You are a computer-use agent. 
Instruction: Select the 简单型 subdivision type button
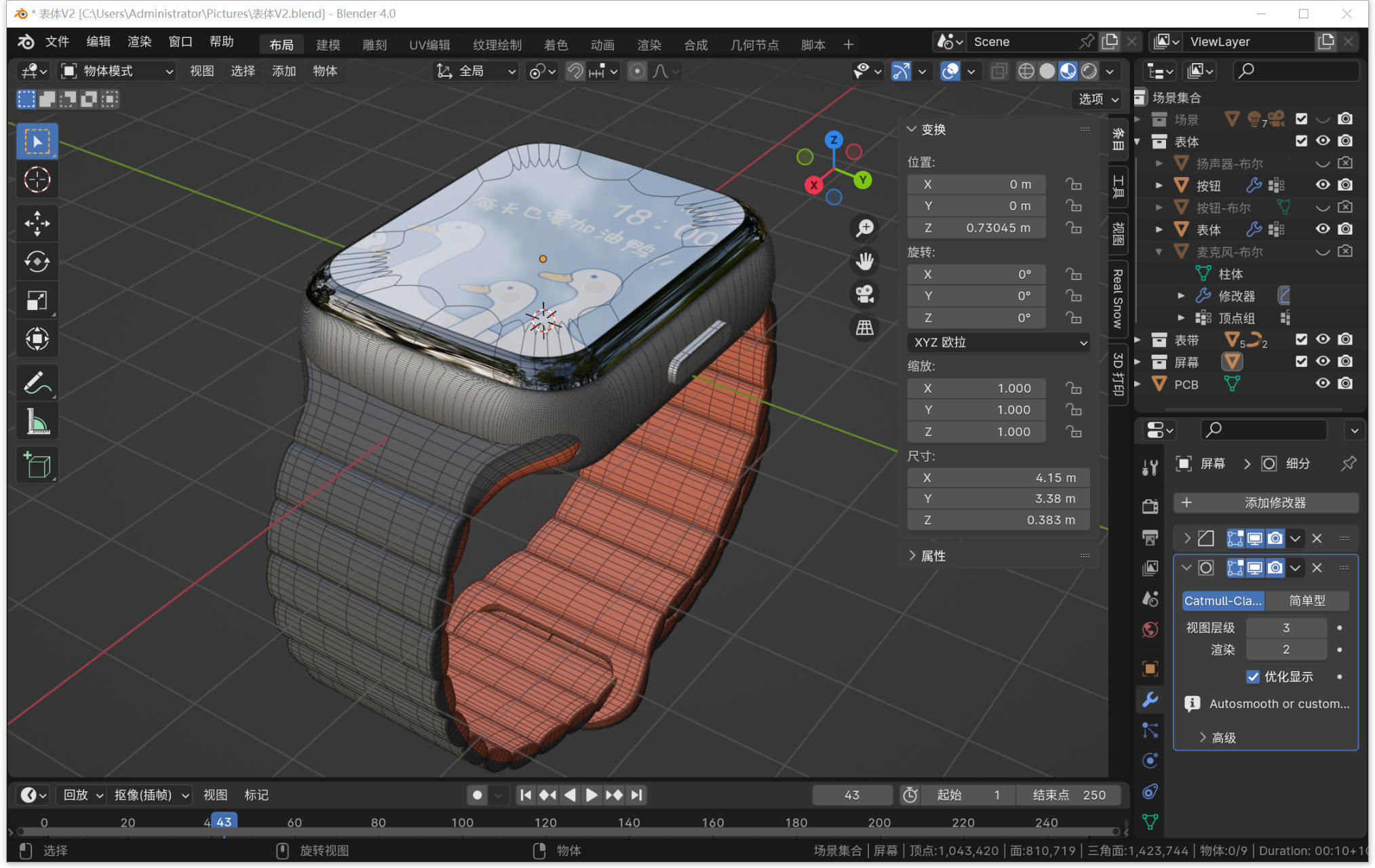[x=1306, y=601]
